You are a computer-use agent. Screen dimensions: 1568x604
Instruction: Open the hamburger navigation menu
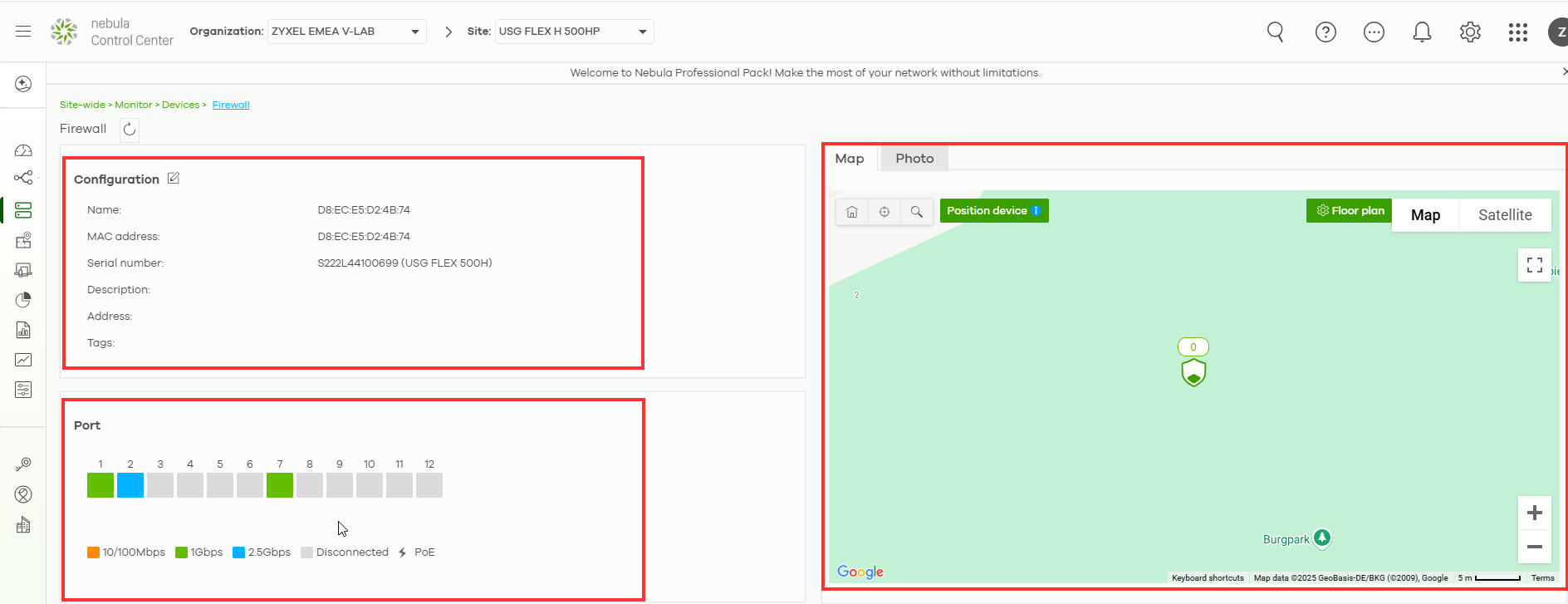pyautogui.click(x=23, y=32)
